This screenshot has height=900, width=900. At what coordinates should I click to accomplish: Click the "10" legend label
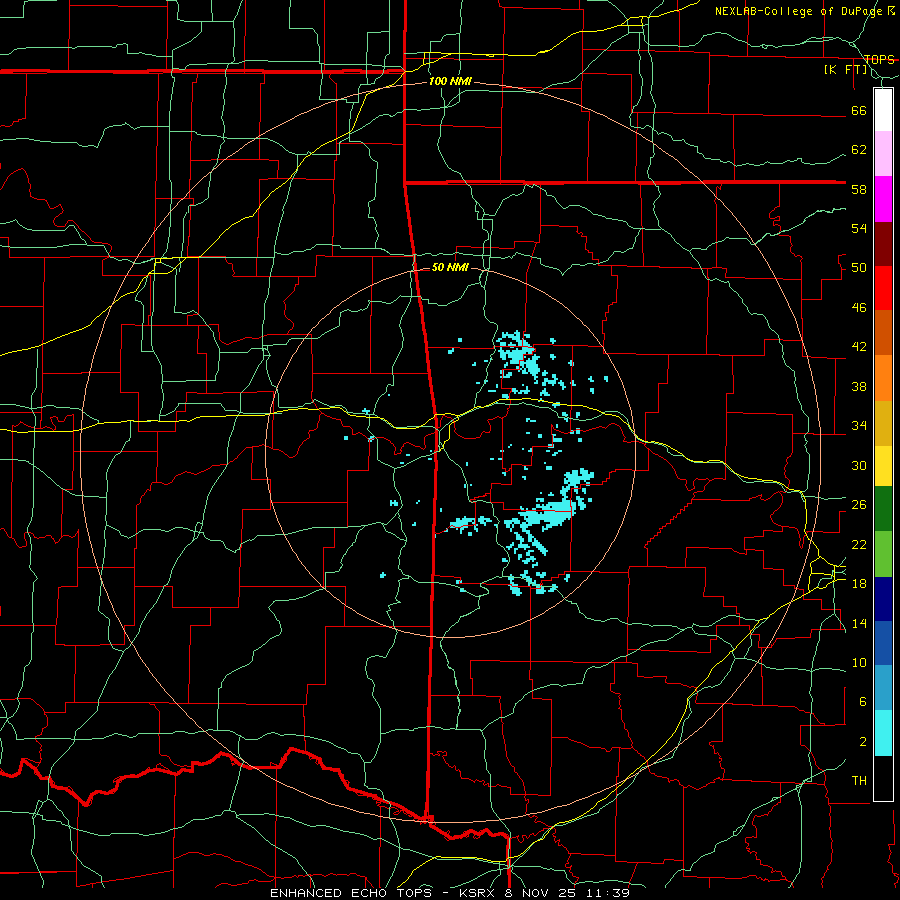[x=859, y=663]
